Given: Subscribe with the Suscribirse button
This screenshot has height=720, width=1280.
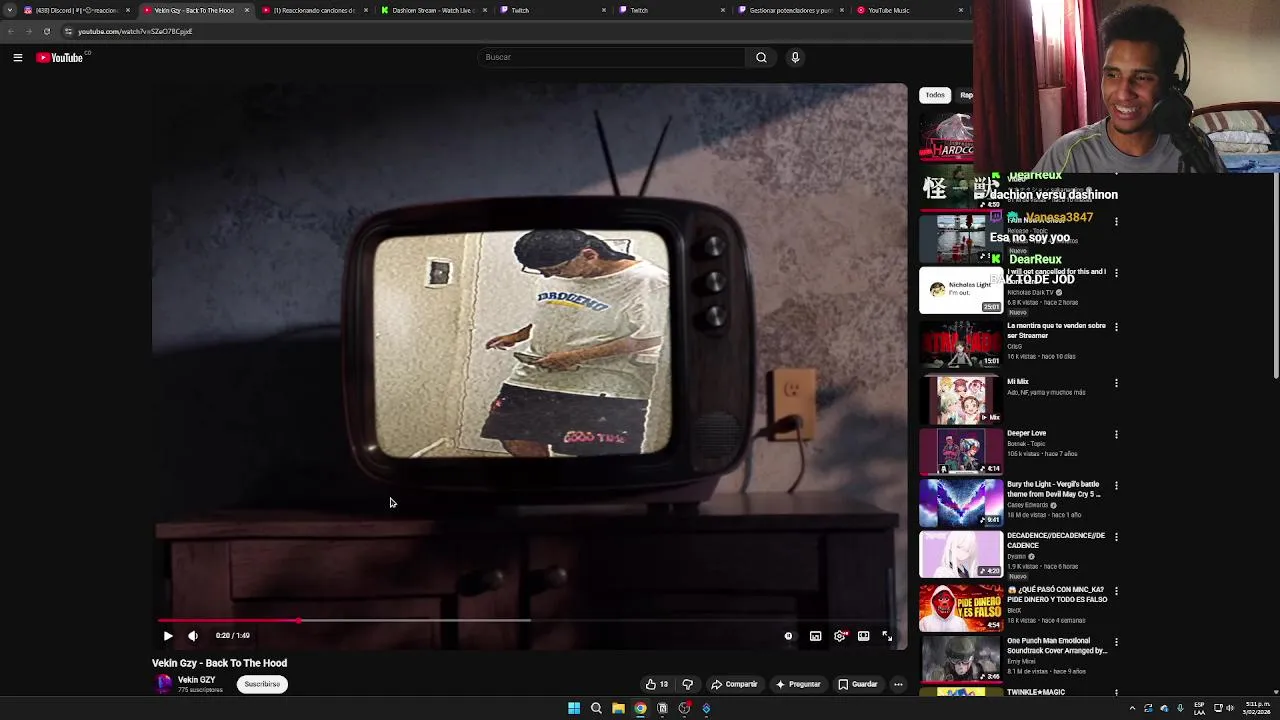Looking at the screenshot, I should point(262,684).
